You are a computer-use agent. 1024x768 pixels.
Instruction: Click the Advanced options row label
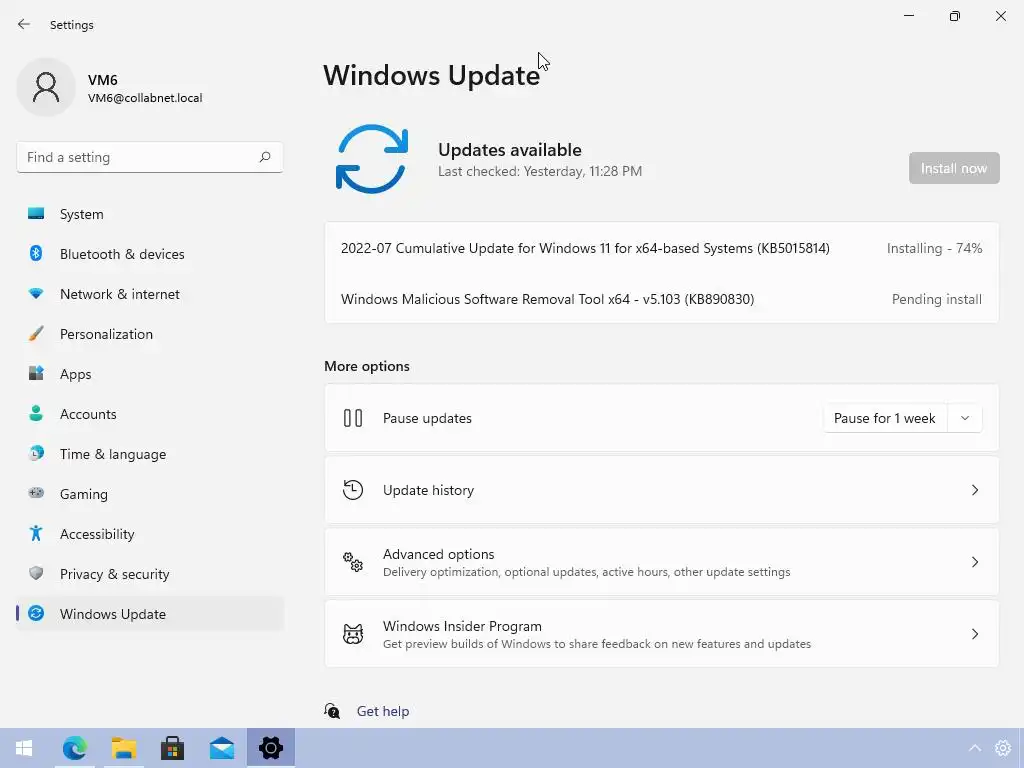438,554
